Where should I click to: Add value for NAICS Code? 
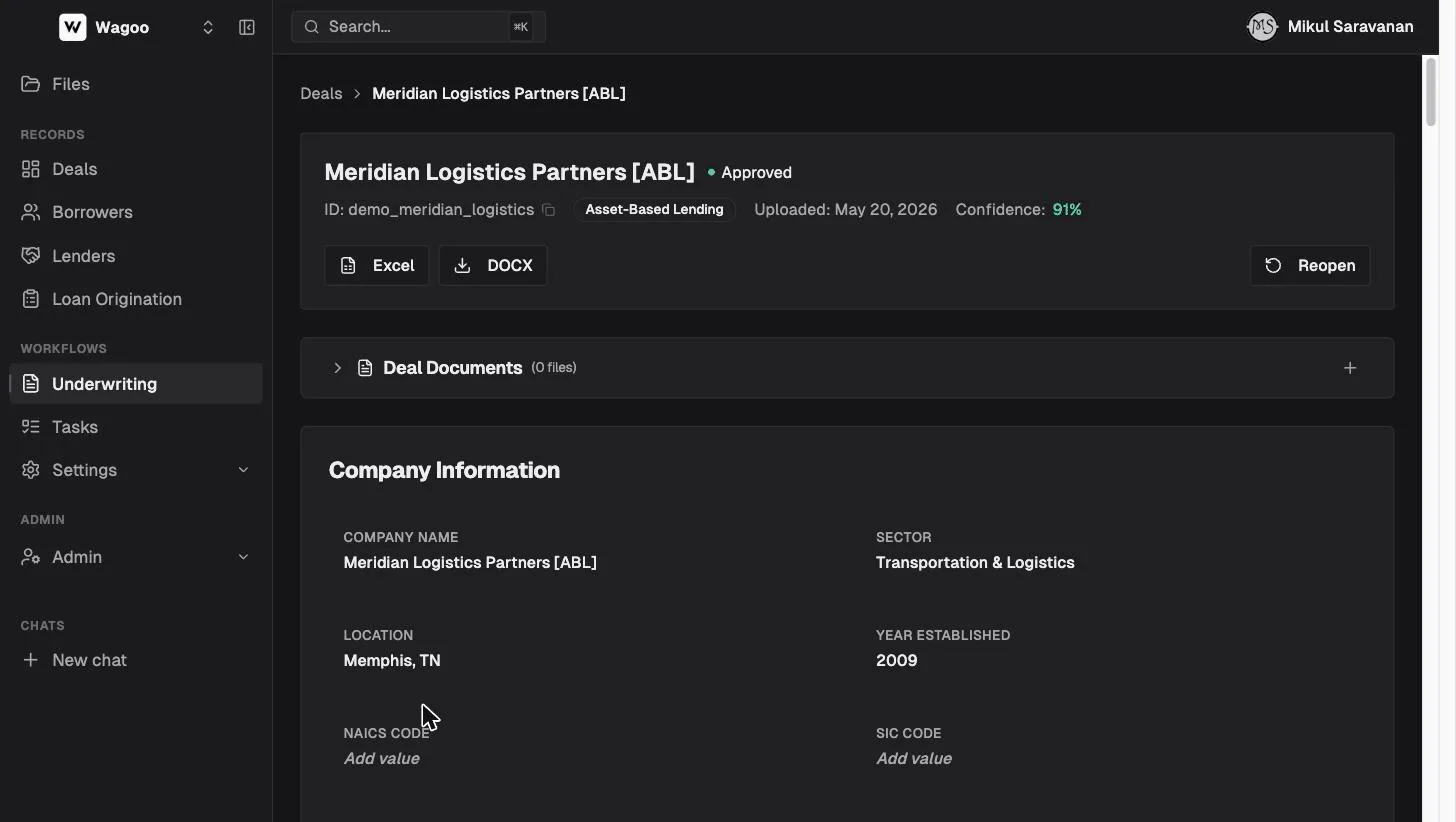[x=381, y=759]
